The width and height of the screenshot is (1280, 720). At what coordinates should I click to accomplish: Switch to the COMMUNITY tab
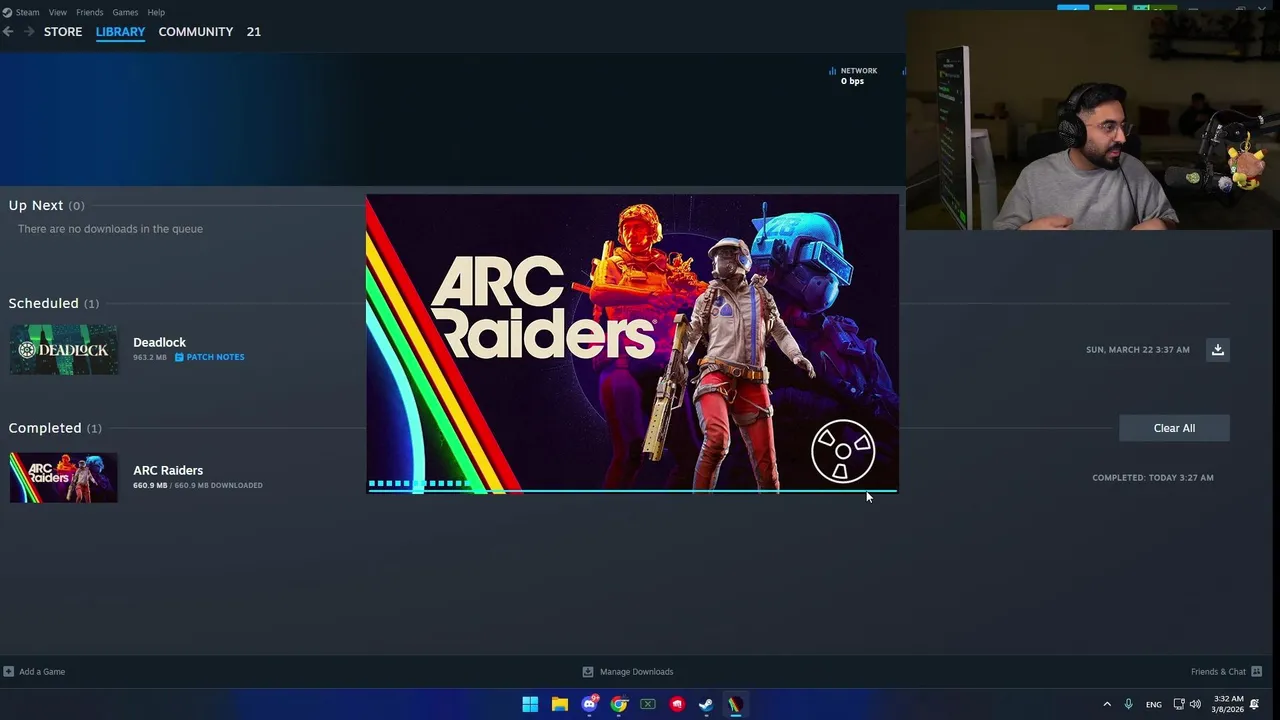pyautogui.click(x=196, y=32)
